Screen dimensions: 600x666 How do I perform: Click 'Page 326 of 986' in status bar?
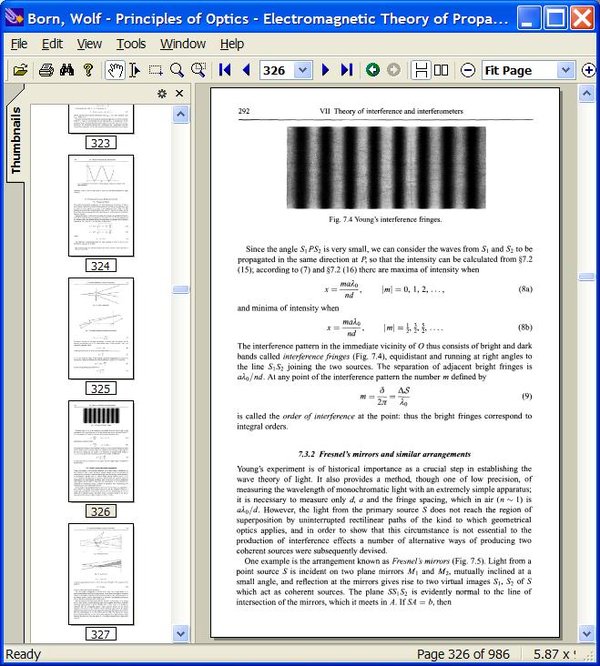point(463,654)
